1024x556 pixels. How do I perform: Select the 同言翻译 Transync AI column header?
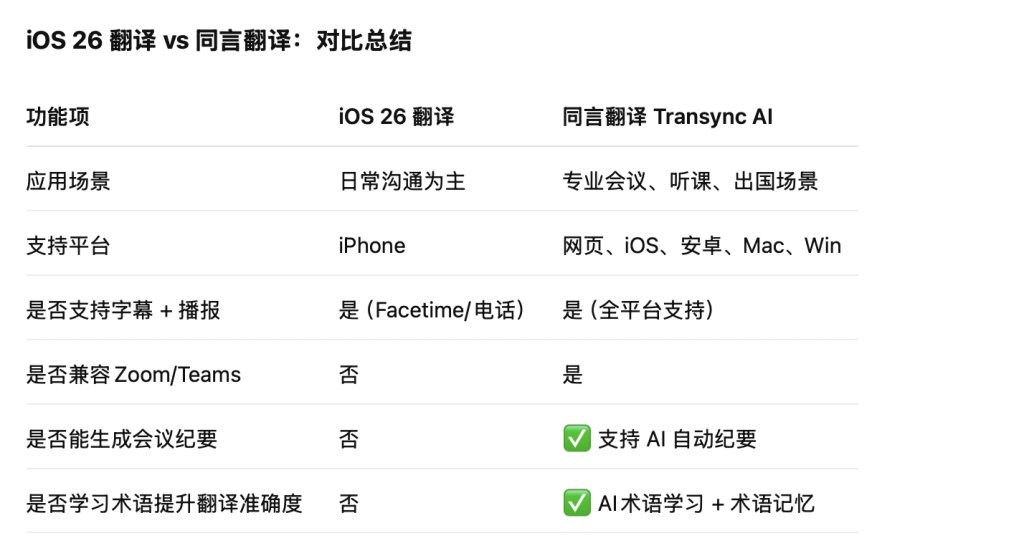pos(667,117)
